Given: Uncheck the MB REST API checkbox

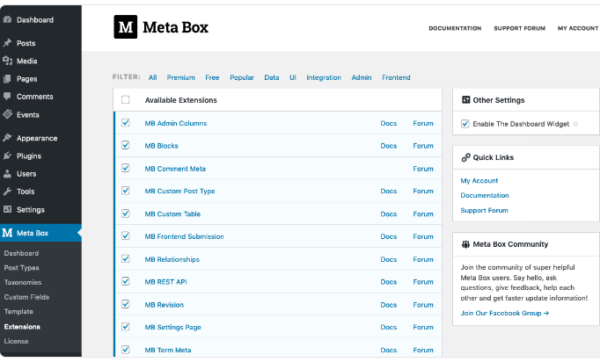Looking at the screenshot, I should pos(126,282).
